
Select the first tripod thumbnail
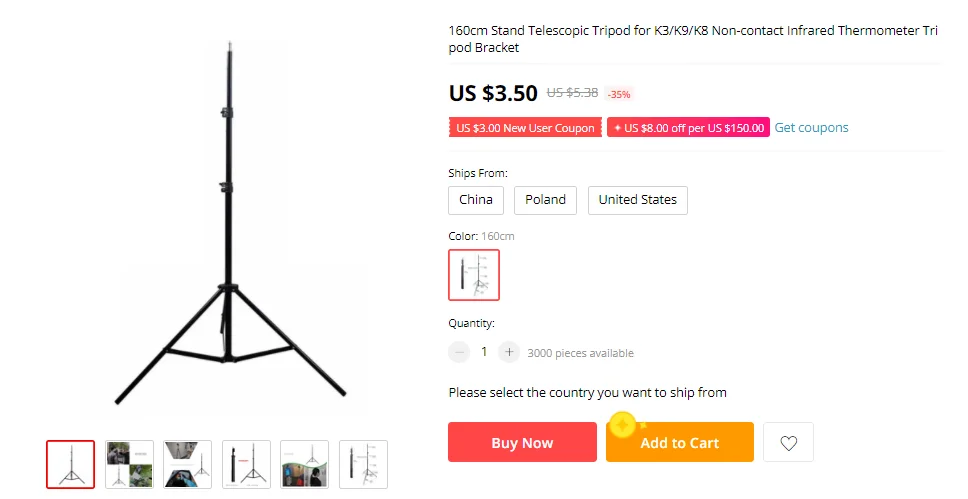click(x=71, y=465)
